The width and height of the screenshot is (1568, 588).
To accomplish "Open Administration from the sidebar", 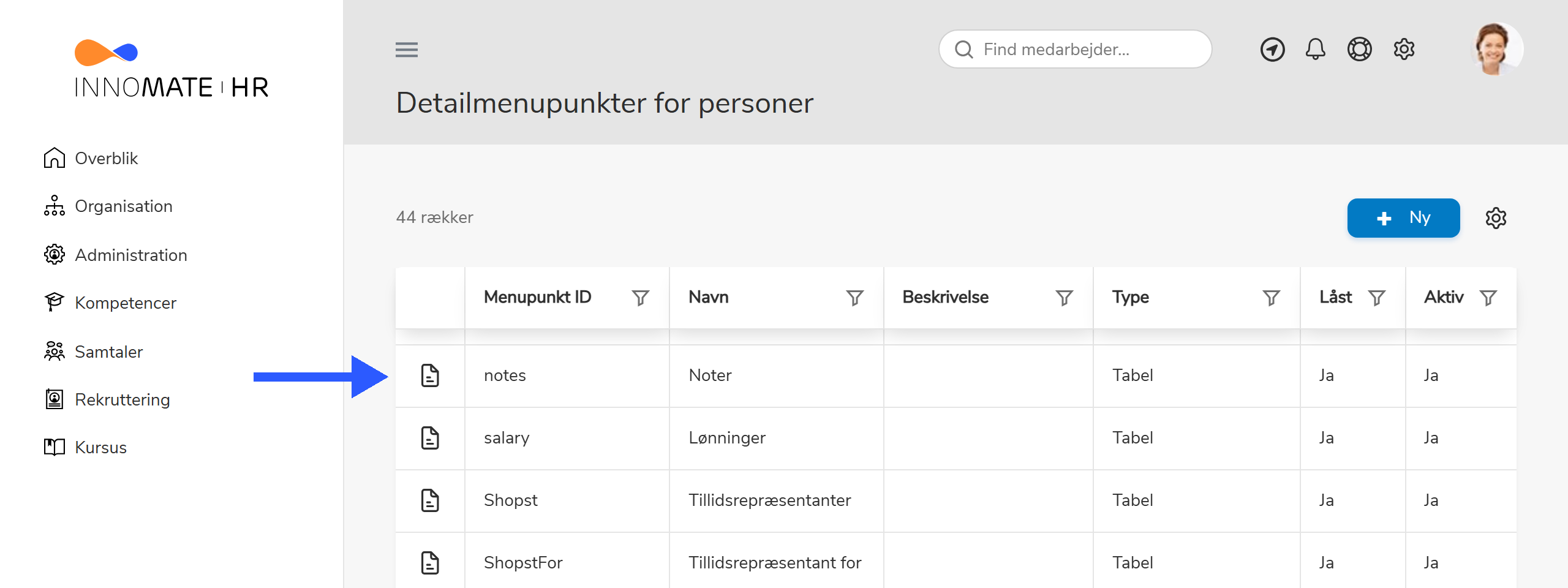I will pyautogui.click(x=131, y=255).
